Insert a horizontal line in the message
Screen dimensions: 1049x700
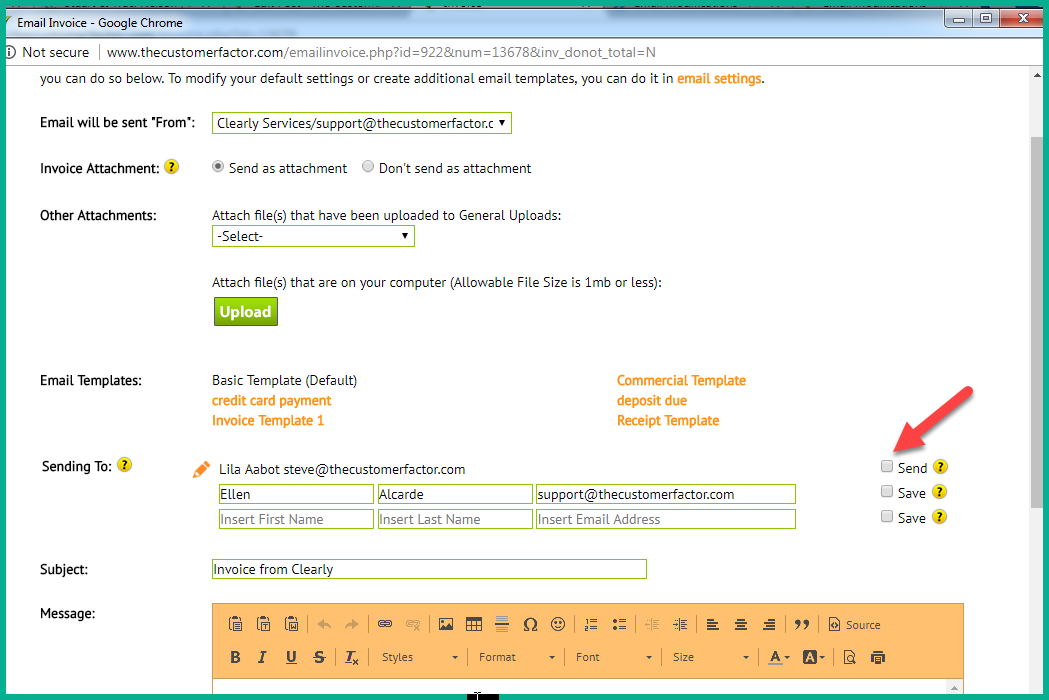(502, 624)
